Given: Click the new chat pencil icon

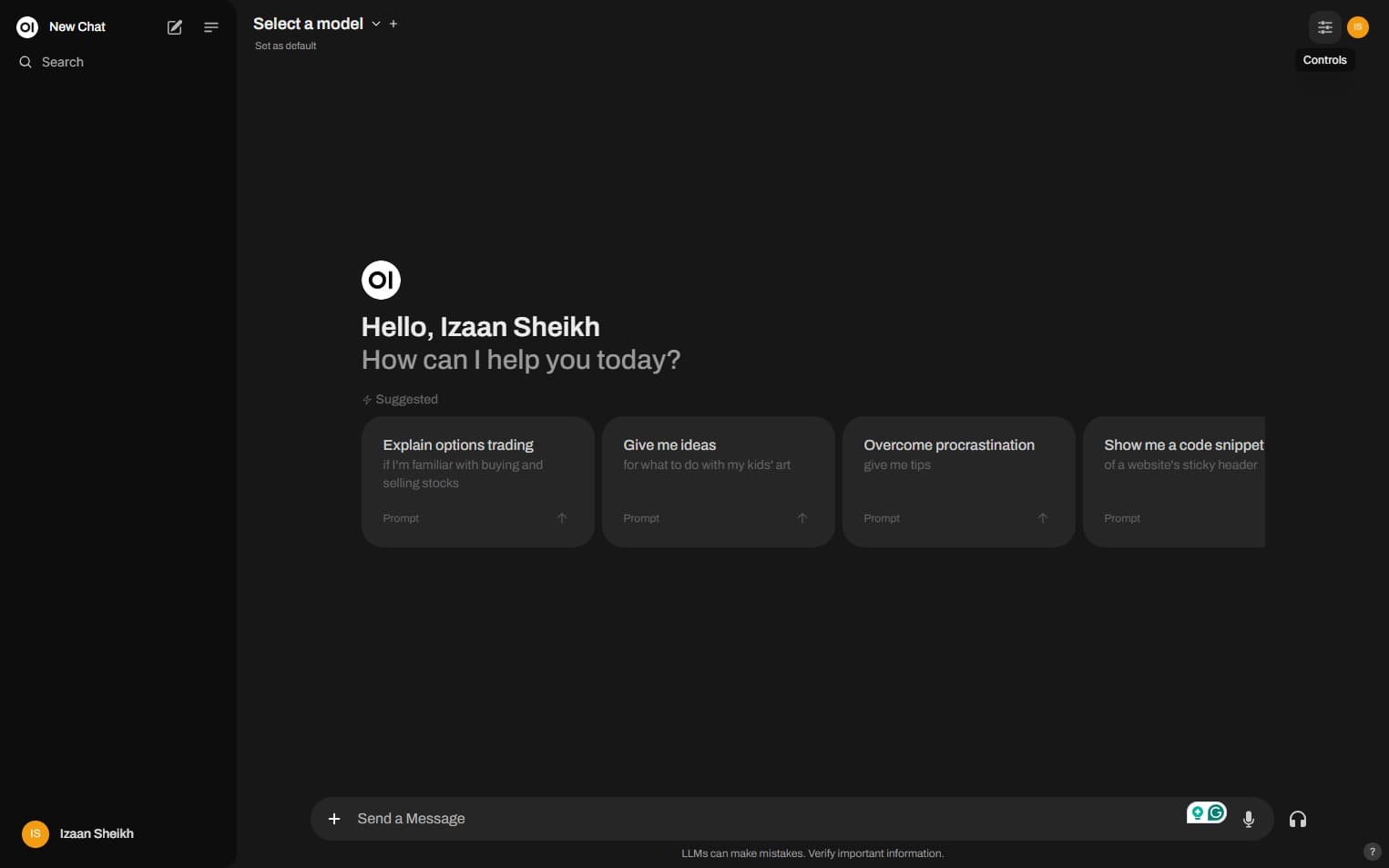Looking at the screenshot, I should pyautogui.click(x=175, y=27).
